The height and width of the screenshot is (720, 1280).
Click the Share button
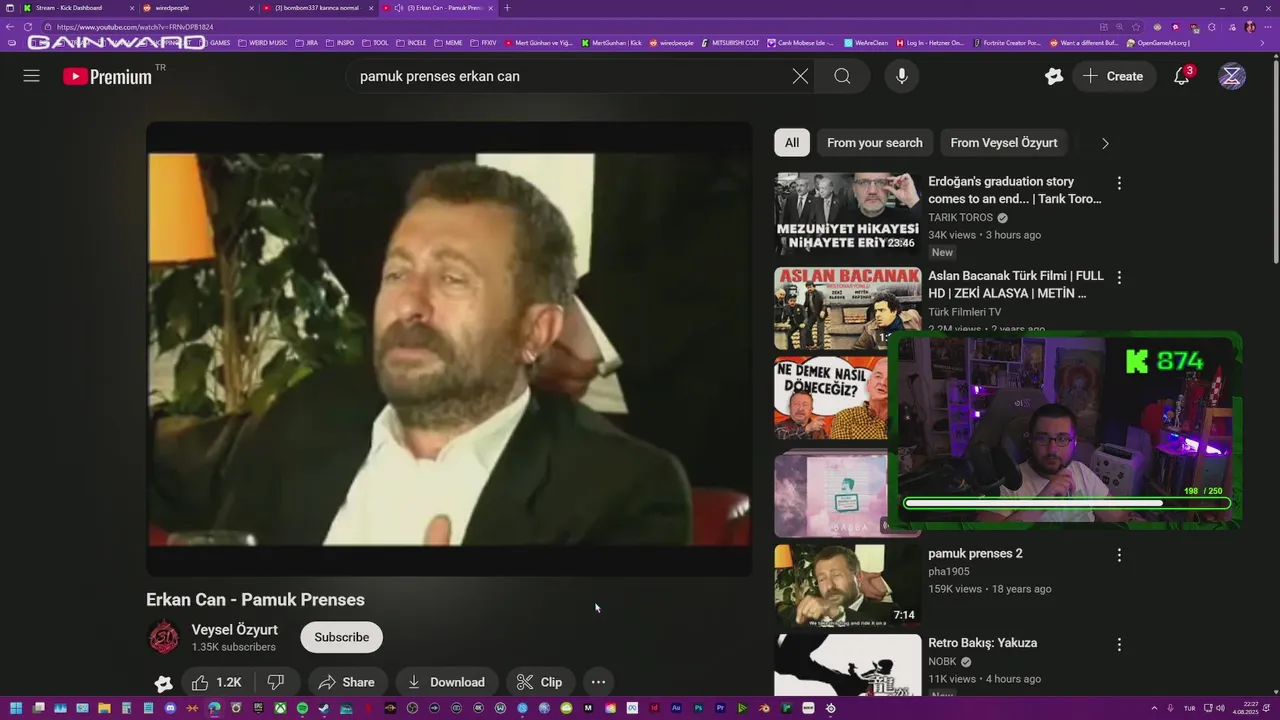(x=347, y=682)
